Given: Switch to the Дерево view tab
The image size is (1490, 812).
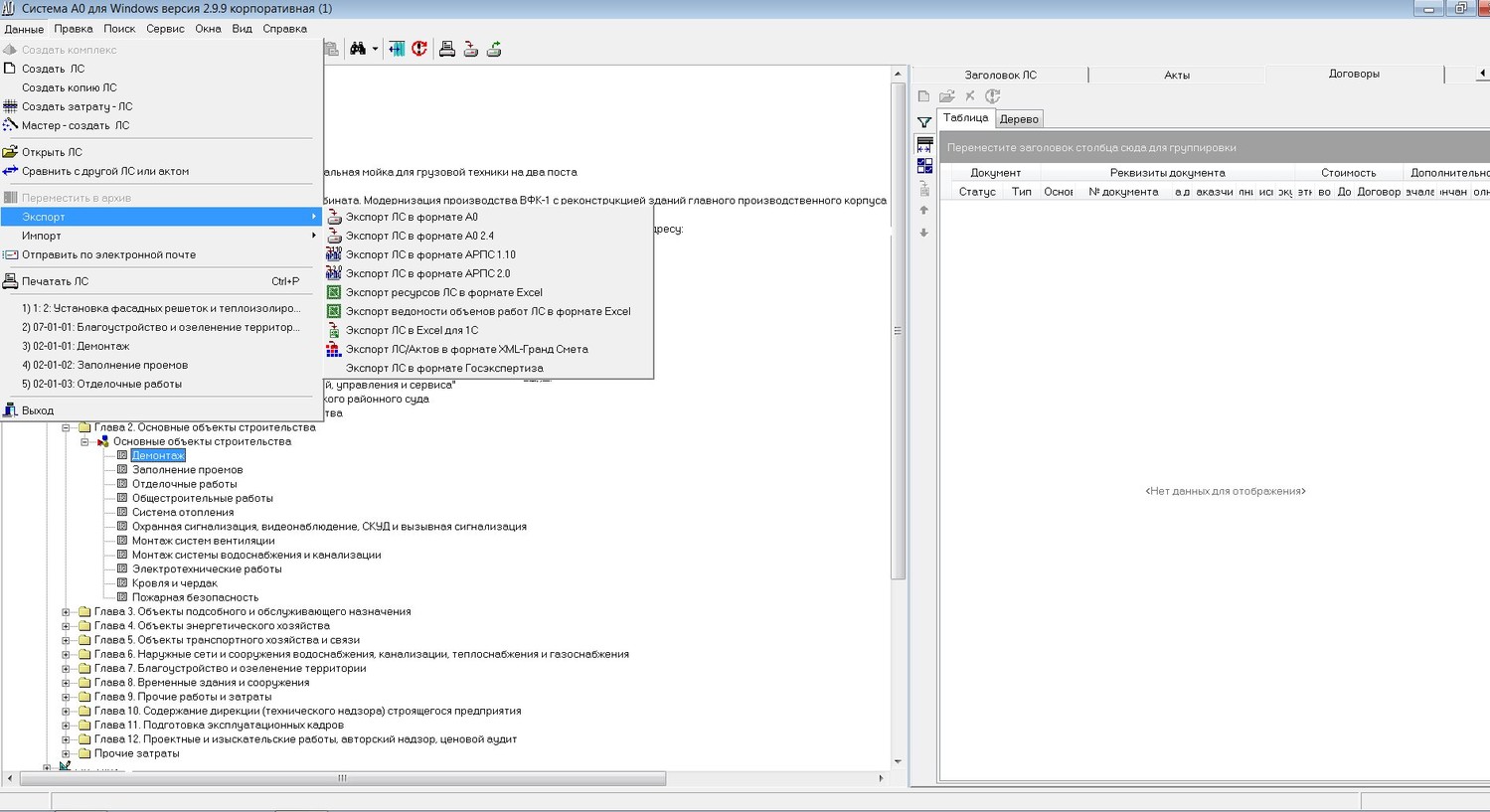Looking at the screenshot, I should 1019,119.
